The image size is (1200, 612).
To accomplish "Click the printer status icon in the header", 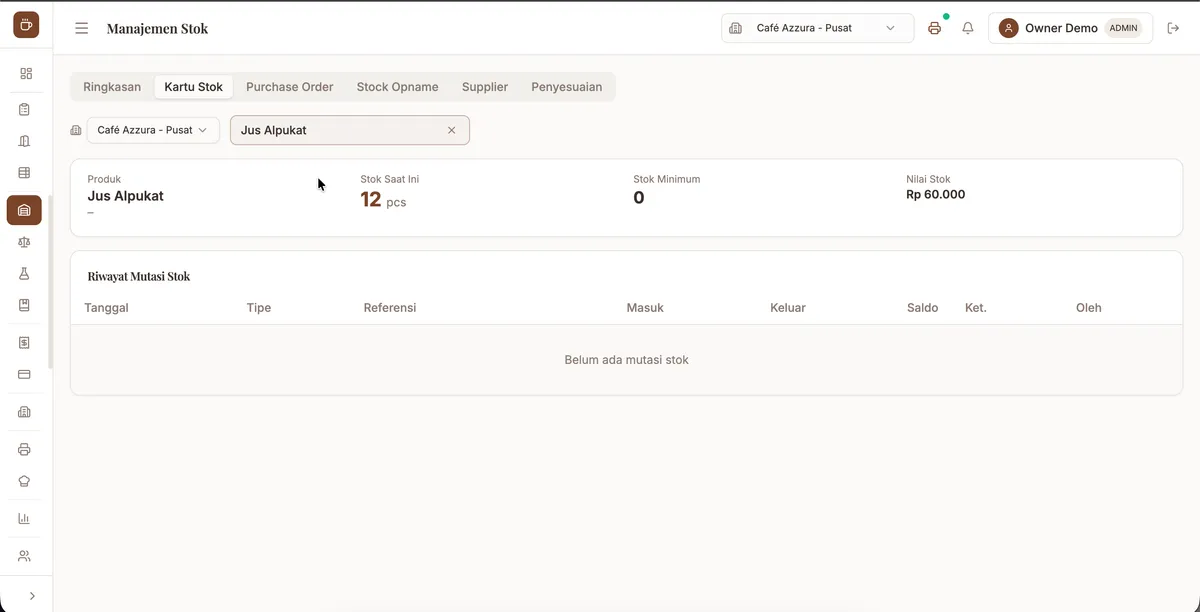I will coord(934,28).
